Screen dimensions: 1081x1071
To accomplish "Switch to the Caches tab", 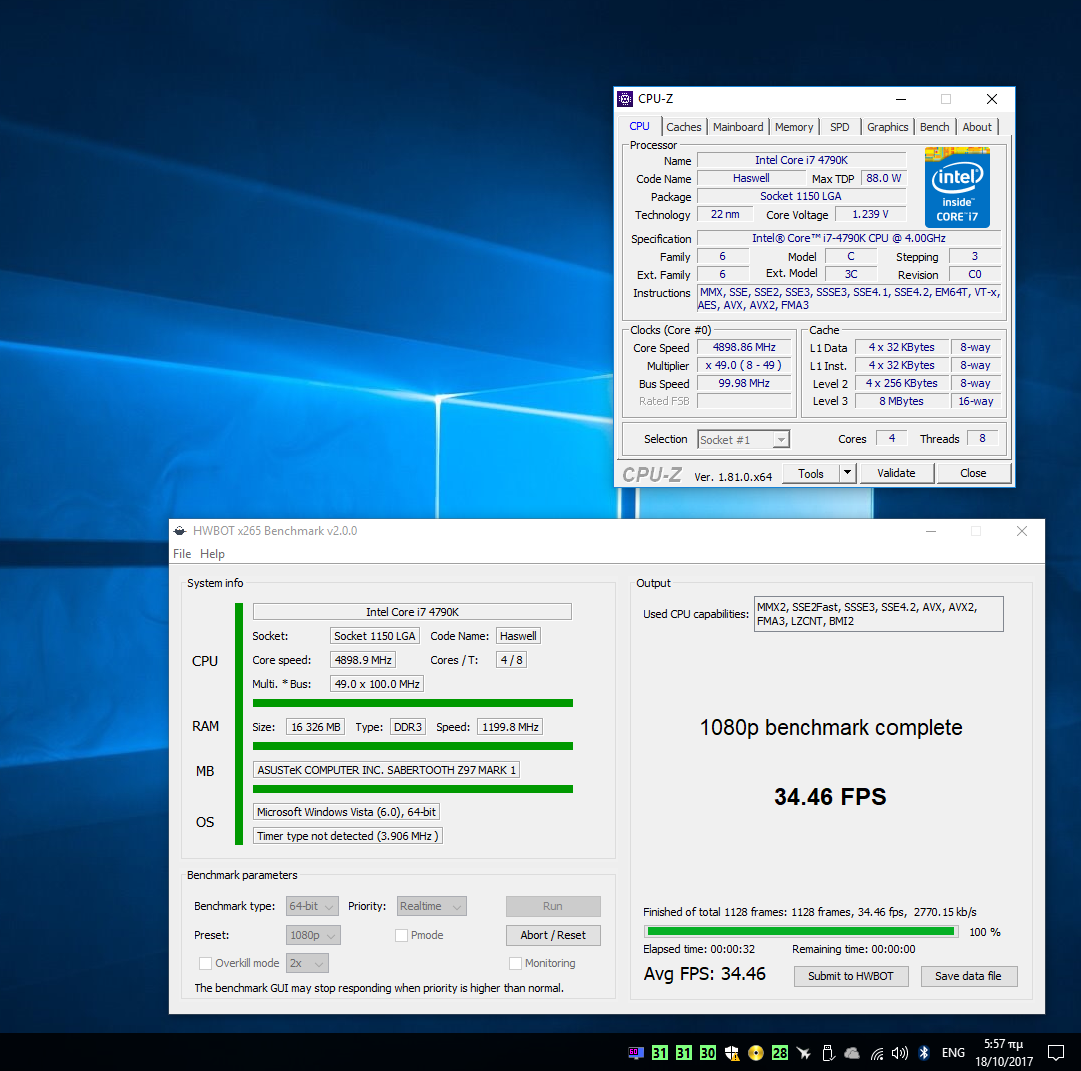I will [684, 127].
